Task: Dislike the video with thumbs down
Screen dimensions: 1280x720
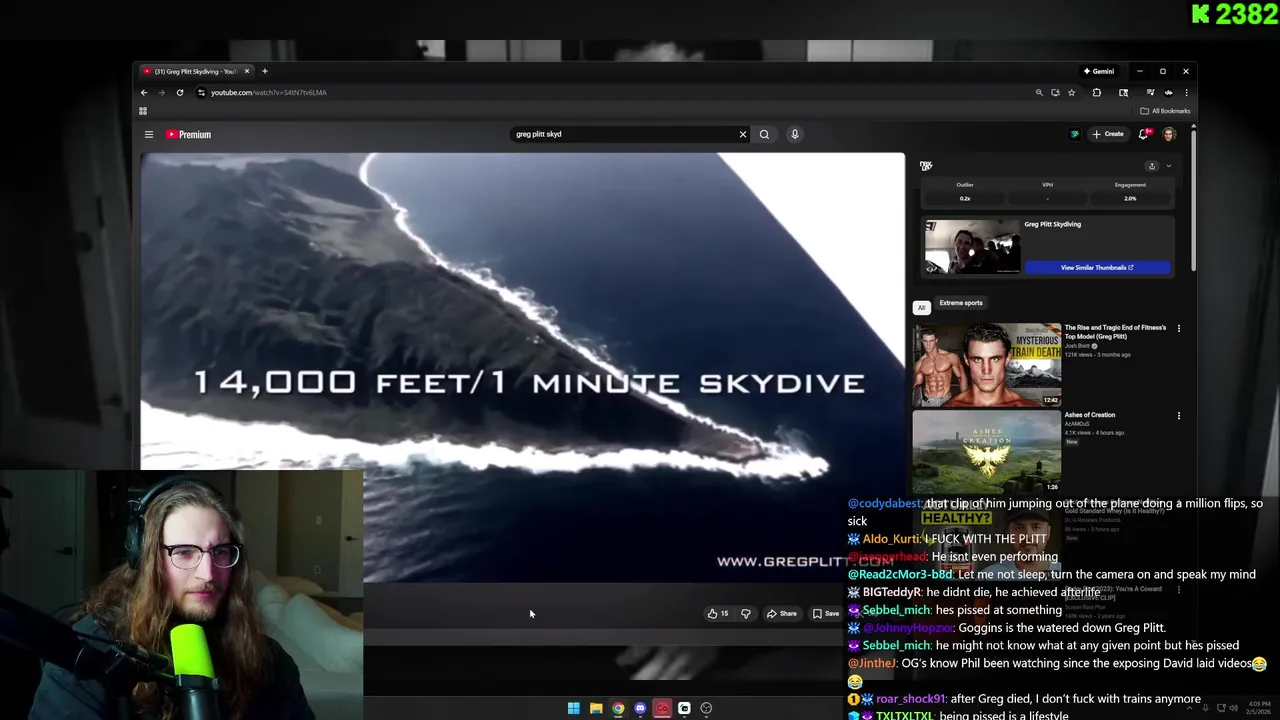Action: coord(745,613)
